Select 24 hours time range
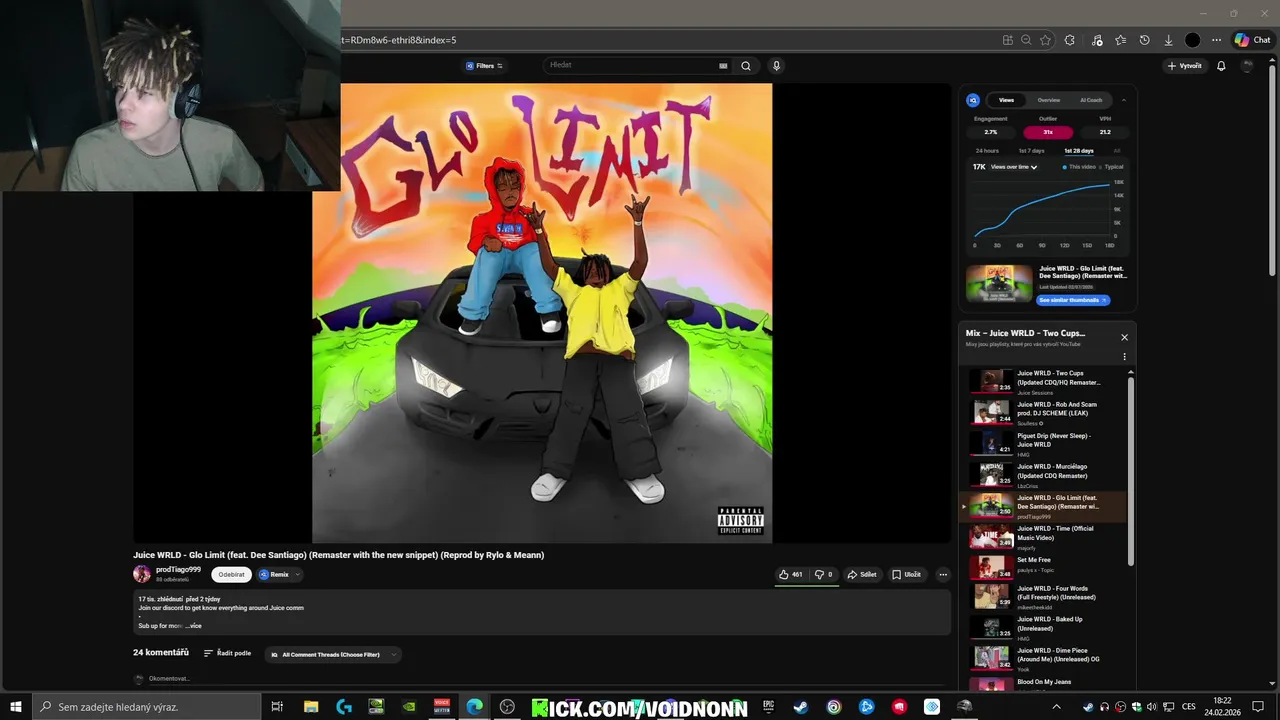1280x720 pixels. 987,151
